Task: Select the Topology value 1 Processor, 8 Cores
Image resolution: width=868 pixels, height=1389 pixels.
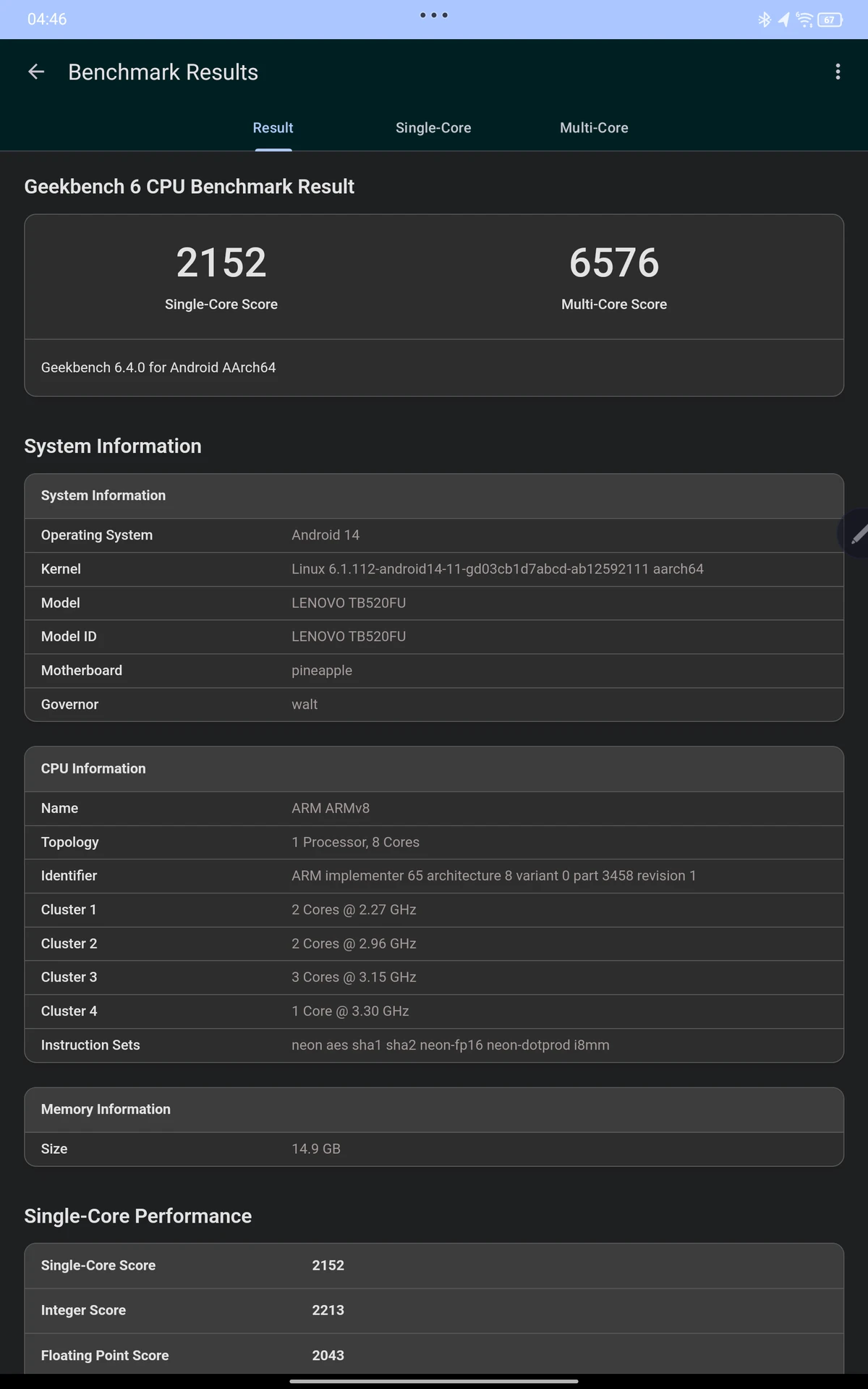Action: coord(355,842)
